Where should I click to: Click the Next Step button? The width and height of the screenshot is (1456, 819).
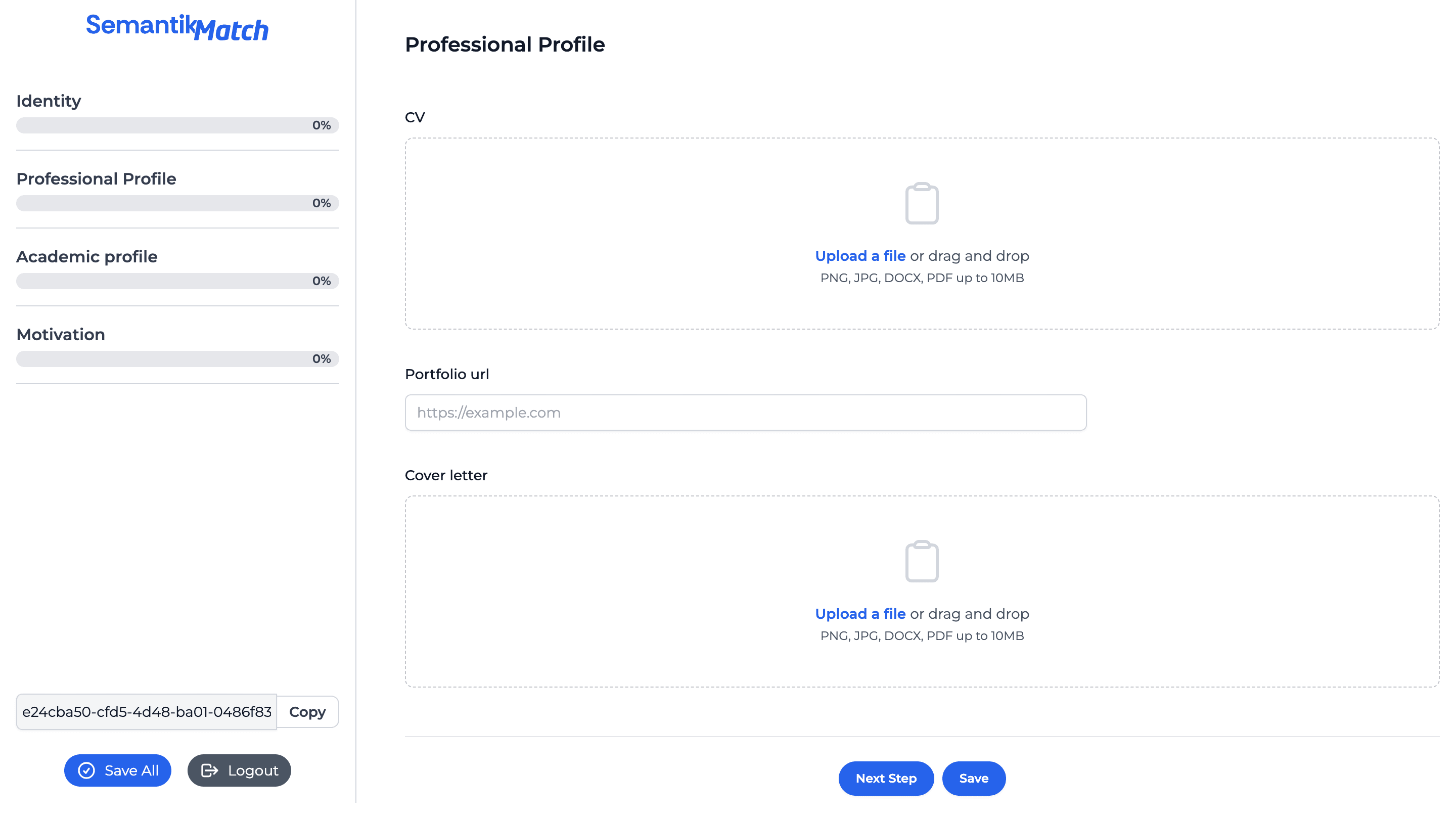(x=885, y=778)
